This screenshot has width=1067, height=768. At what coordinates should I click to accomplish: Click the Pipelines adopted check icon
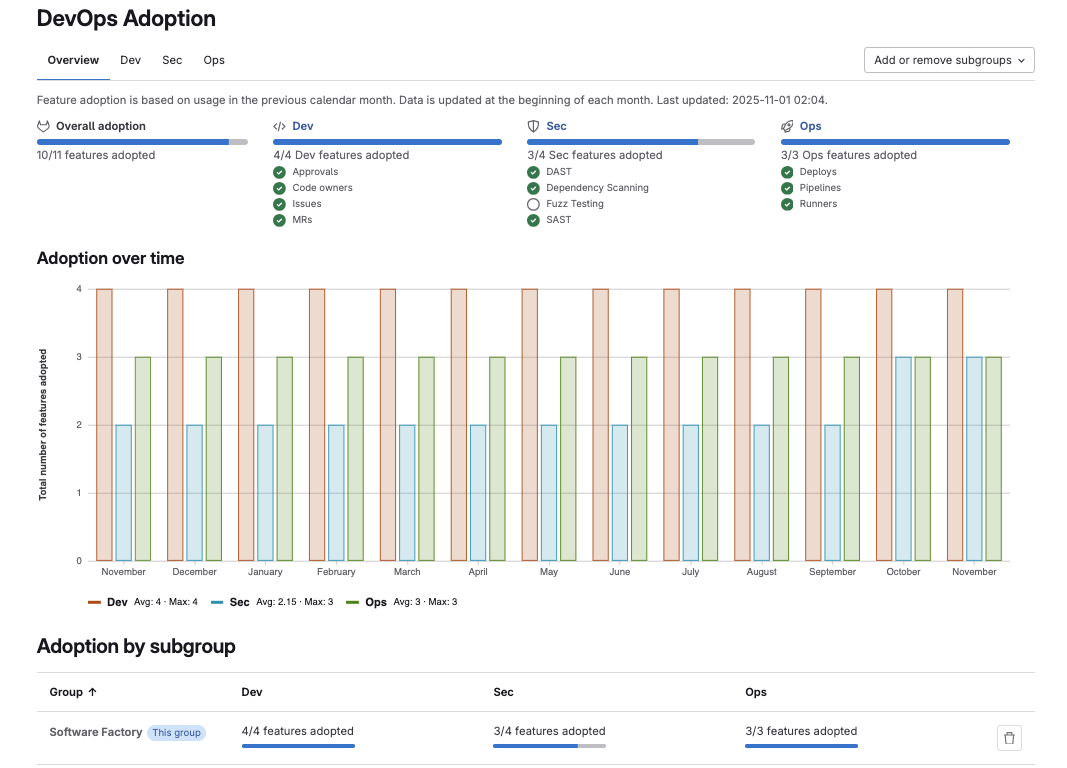(x=787, y=188)
